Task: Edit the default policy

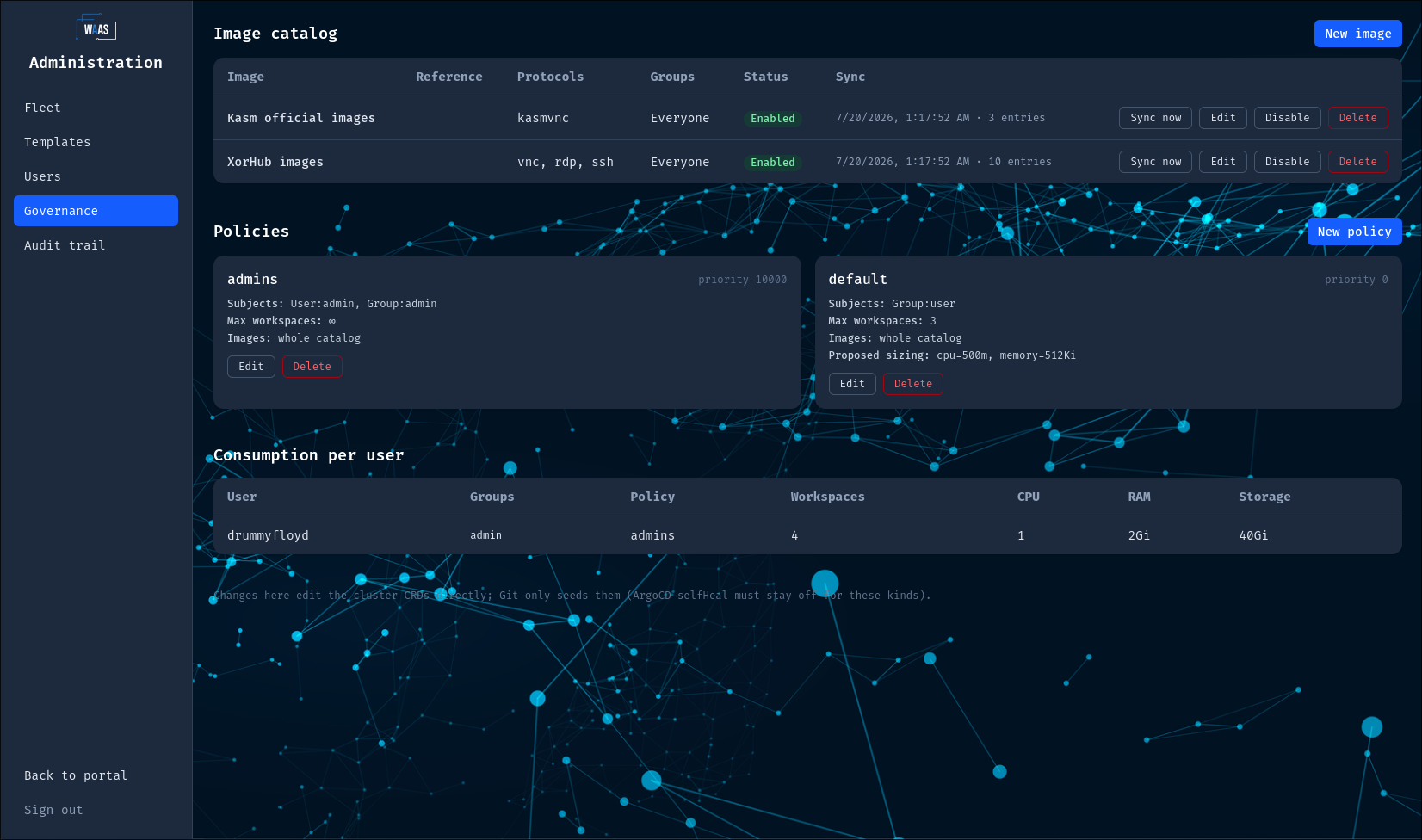Action: coord(852,384)
